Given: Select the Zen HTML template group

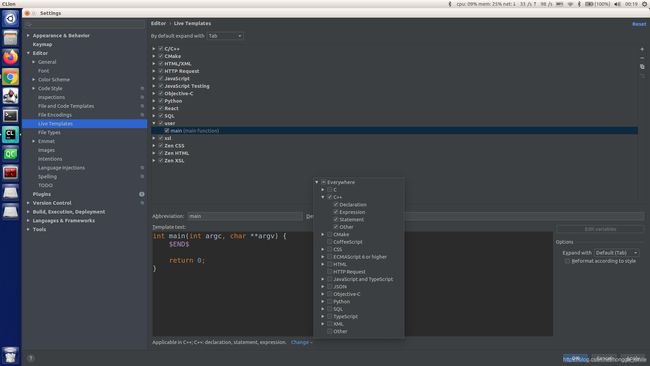Looking at the screenshot, I should tap(177, 153).
